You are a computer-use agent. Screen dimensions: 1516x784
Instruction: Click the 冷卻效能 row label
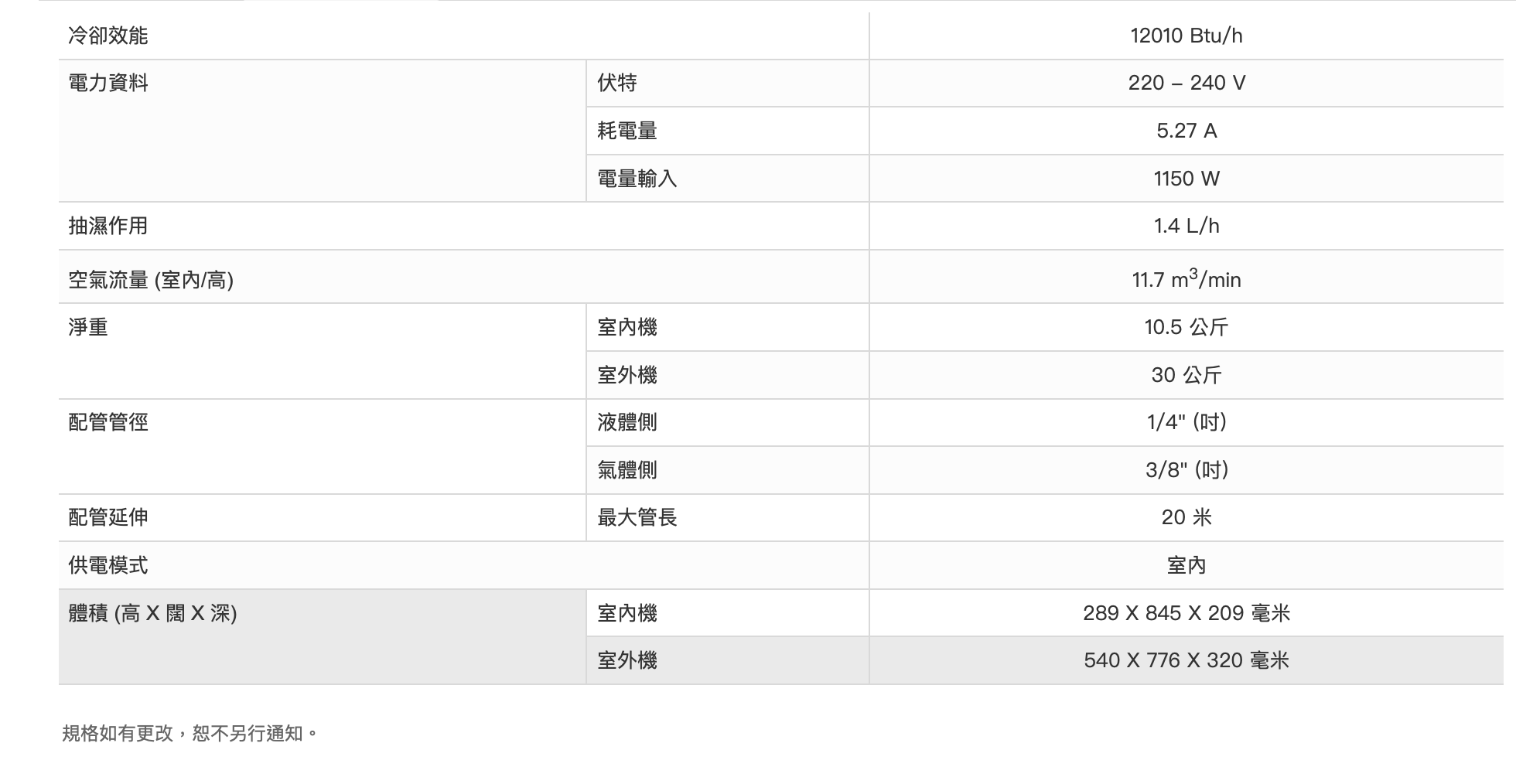108,36
